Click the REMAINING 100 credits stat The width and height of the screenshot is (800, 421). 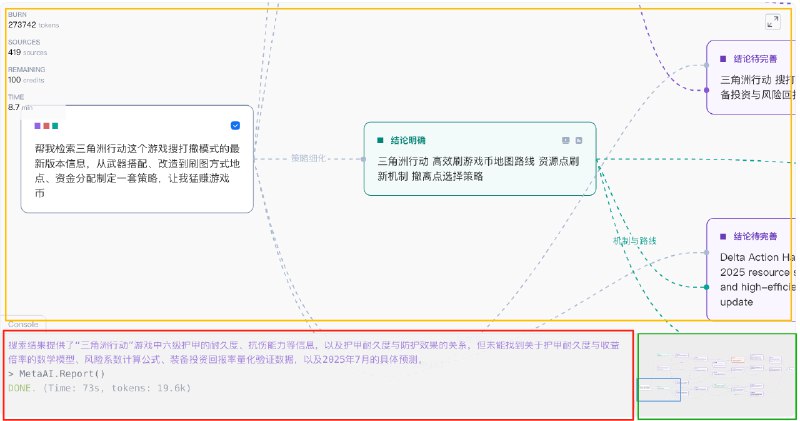click(x=27, y=75)
